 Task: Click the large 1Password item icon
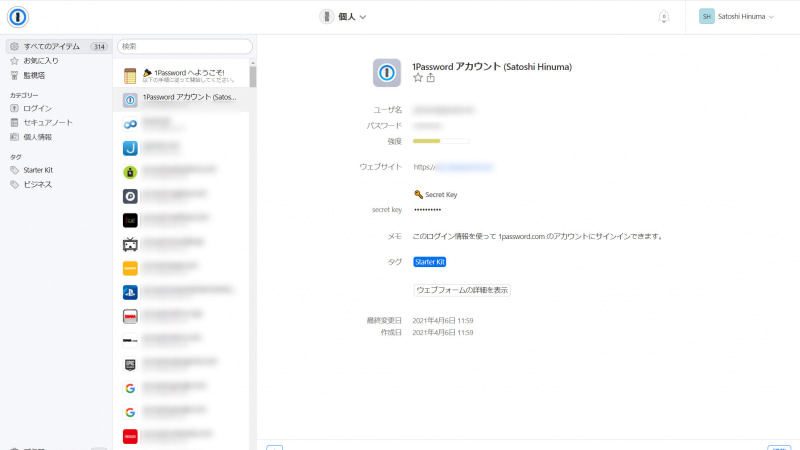click(387, 73)
